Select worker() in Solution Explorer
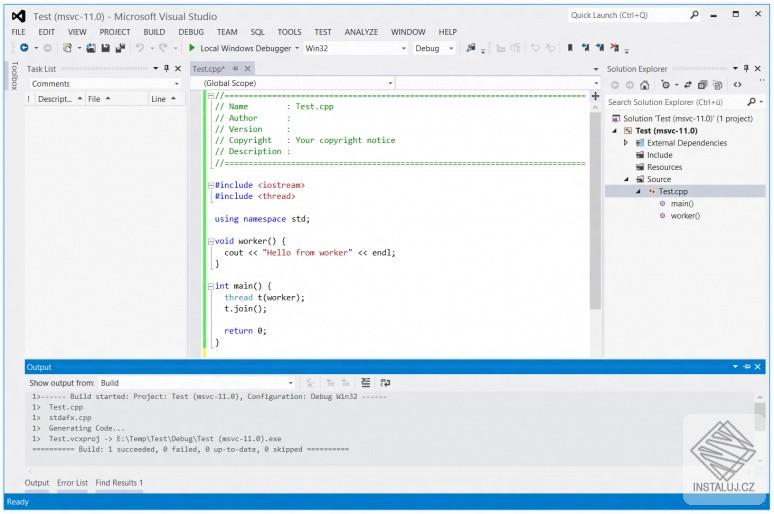Screen dimensions: 774x514 [684, 215]
